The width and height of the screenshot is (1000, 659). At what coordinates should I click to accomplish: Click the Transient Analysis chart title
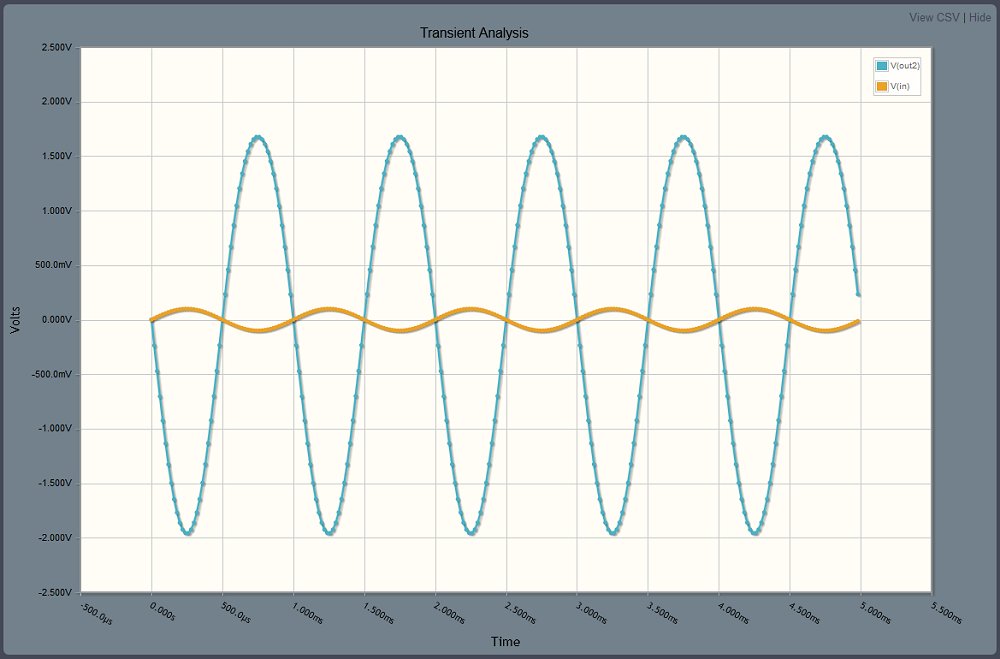click(x=474, y=33)
